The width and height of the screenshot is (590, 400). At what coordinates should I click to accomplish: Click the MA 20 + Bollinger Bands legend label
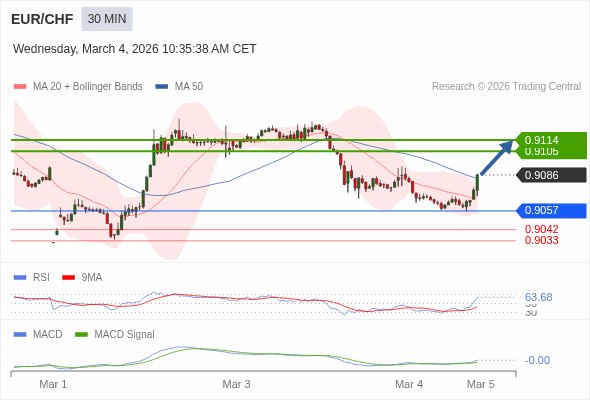click(88, 87)
